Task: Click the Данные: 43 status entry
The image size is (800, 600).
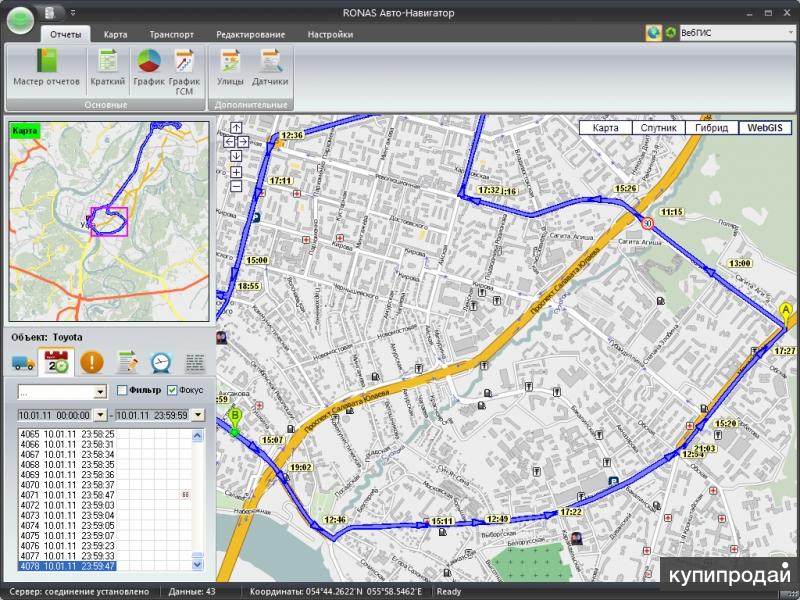Action: (x=192, y=592)
